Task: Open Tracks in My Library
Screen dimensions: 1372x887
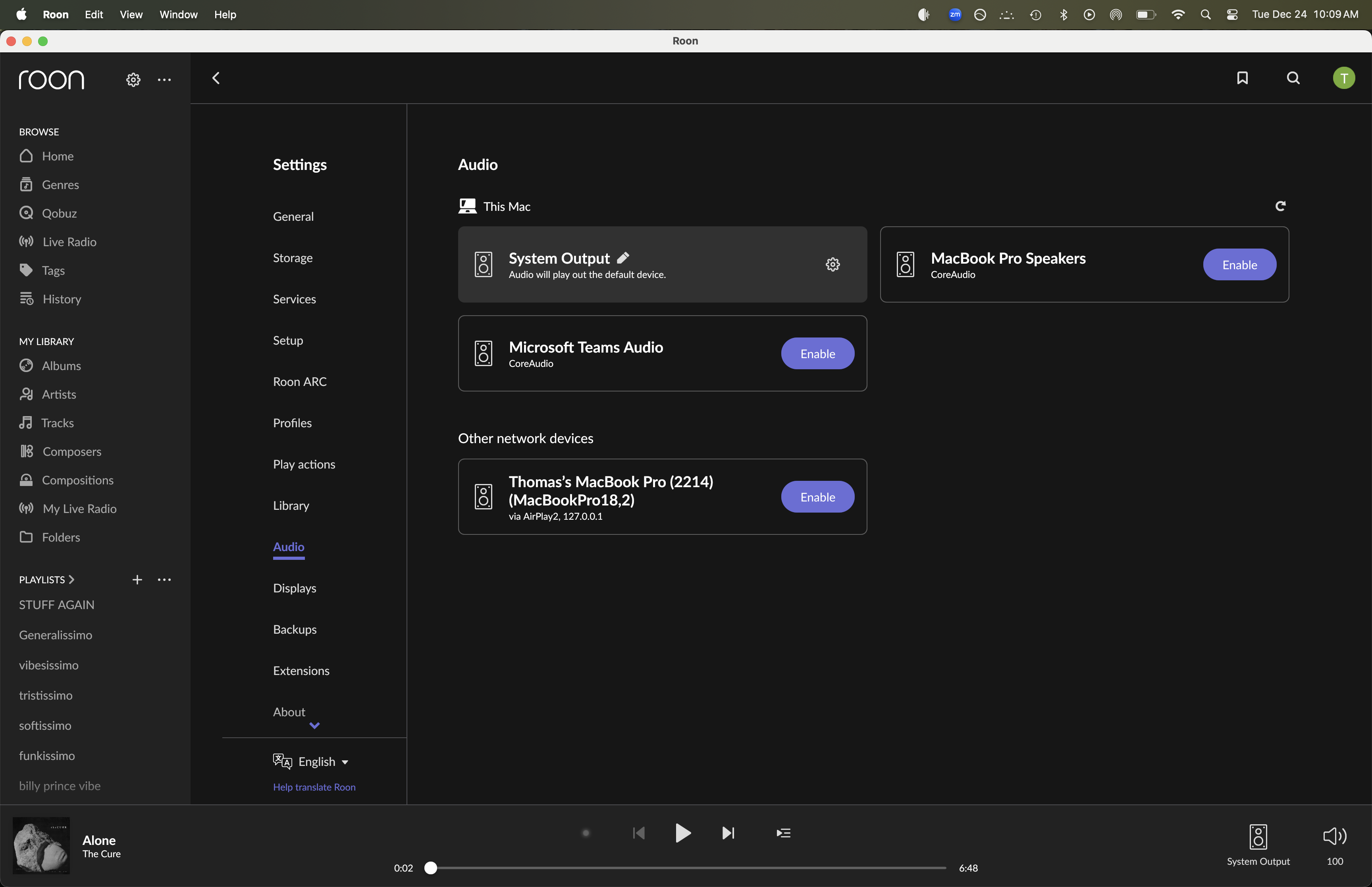Action: (46, 423)
